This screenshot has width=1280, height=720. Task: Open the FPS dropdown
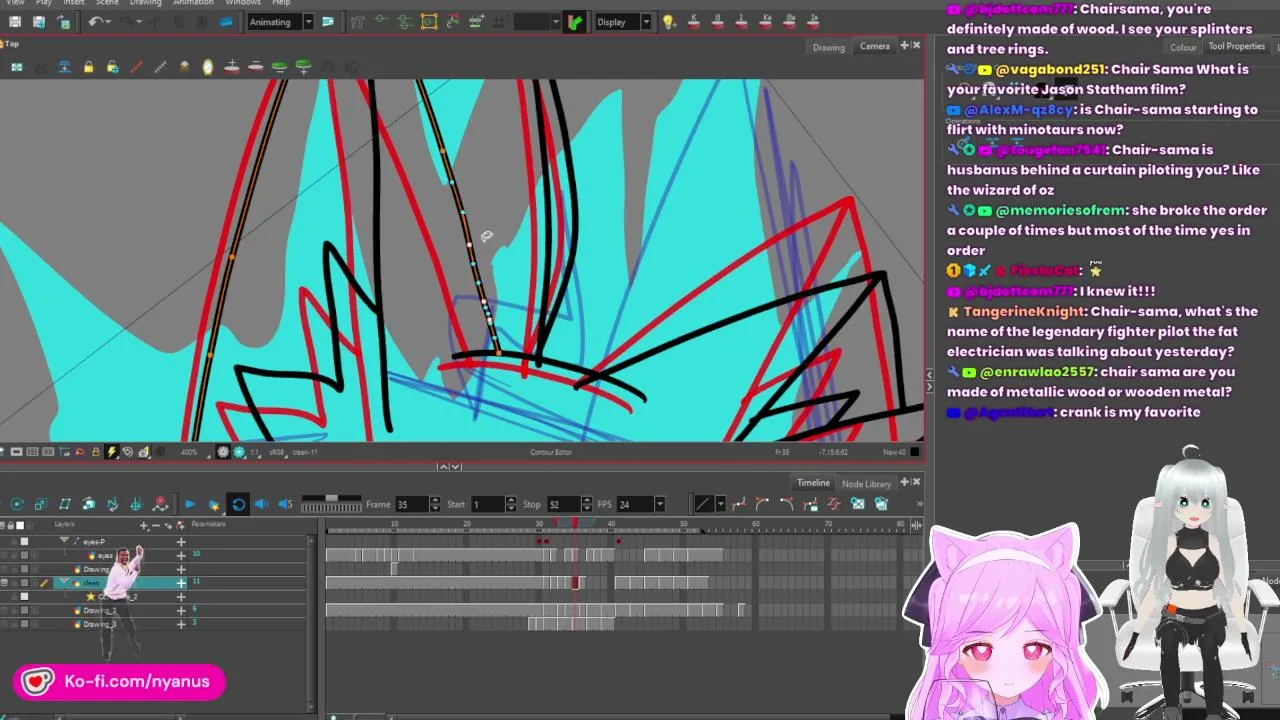[x=660, y=504]
